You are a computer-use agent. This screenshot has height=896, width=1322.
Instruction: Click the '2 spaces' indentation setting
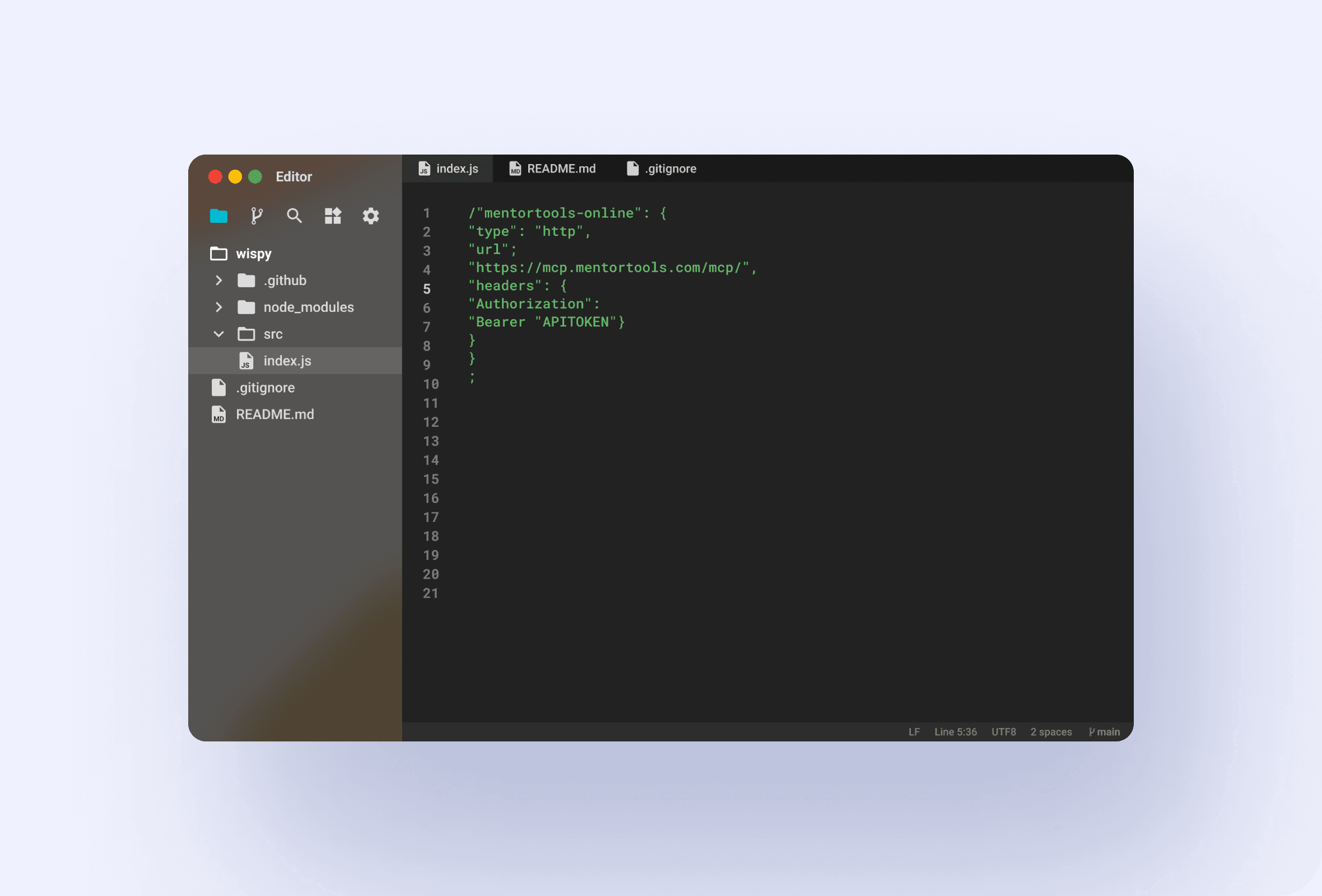point(1051,732)
